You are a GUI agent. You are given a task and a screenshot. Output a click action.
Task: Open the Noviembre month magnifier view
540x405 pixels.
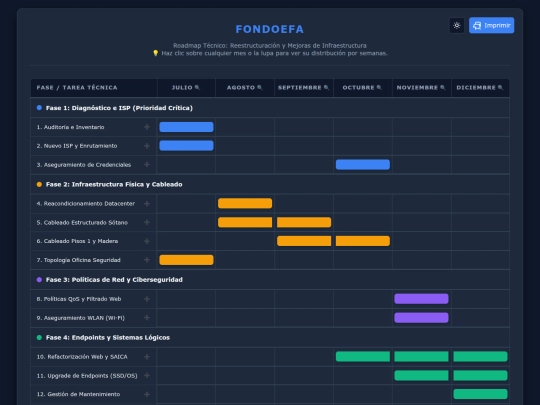click(x=443, y=87)
